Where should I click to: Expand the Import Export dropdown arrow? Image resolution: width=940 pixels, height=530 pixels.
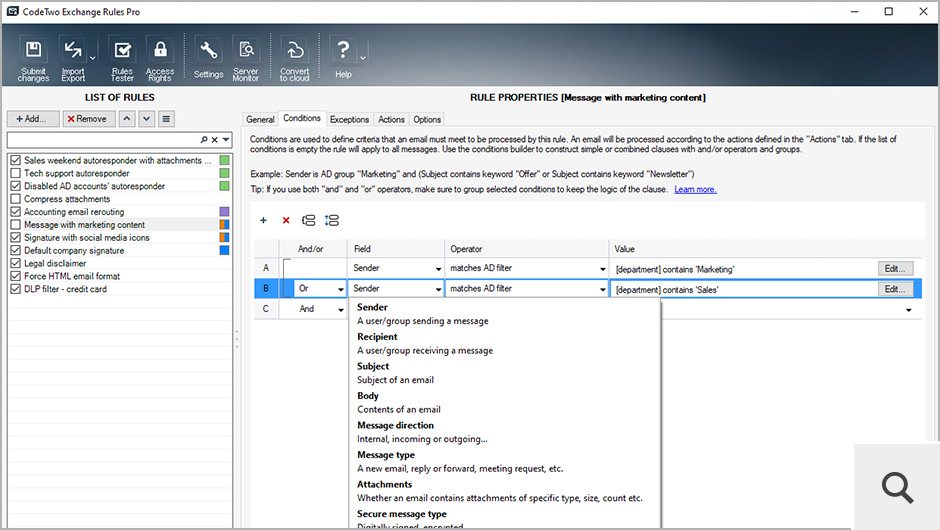[92, 58]
